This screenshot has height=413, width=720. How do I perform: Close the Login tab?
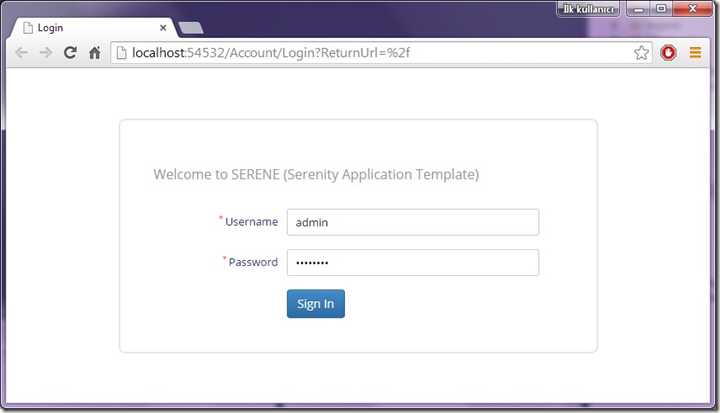(x=163, y=28)
